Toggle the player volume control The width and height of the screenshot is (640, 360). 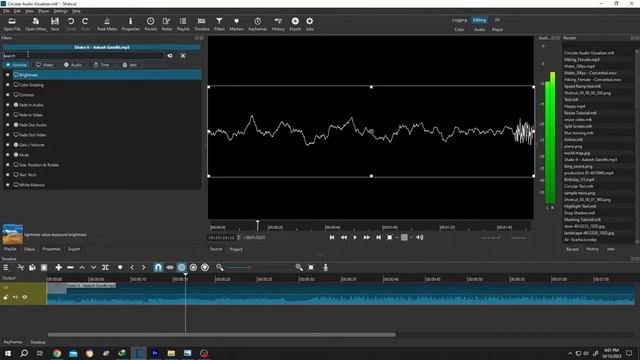420,237
